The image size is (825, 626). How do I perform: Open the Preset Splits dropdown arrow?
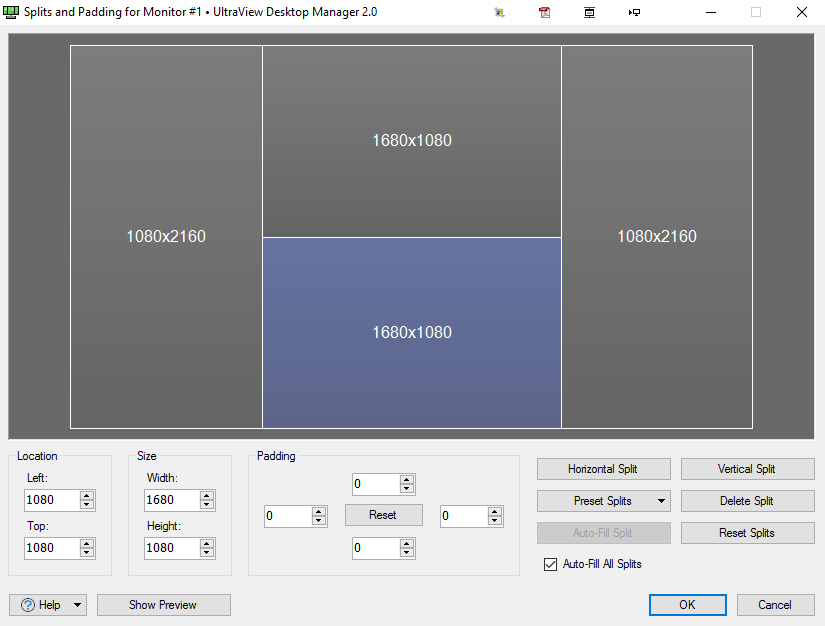click(x=661, y=501)
